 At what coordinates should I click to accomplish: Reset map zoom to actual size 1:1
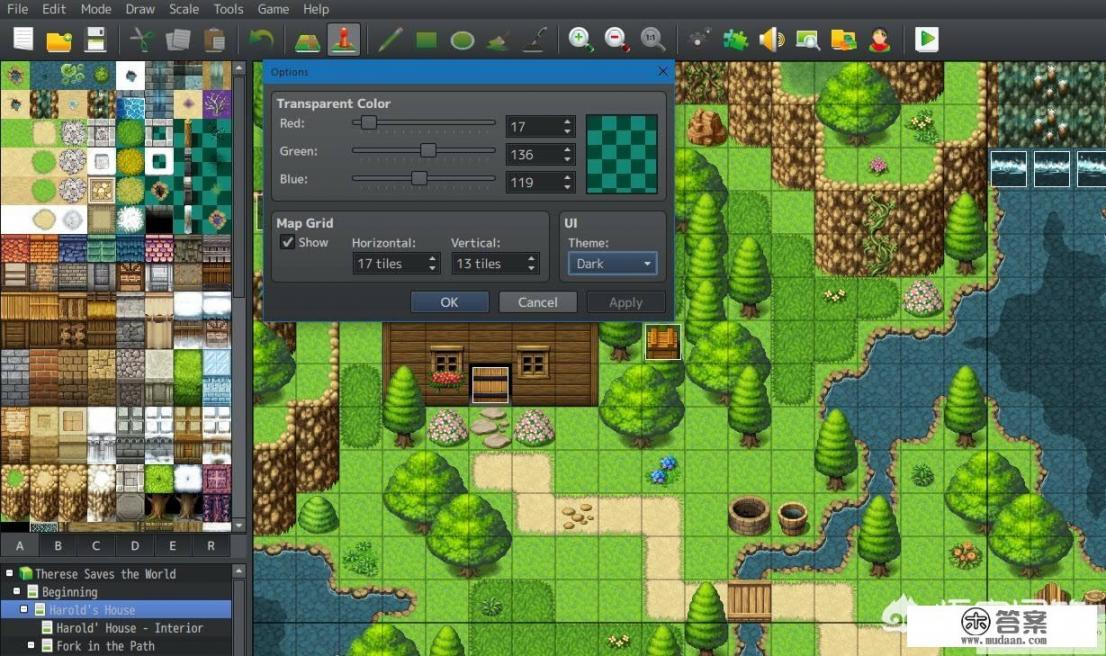(652, 40)
